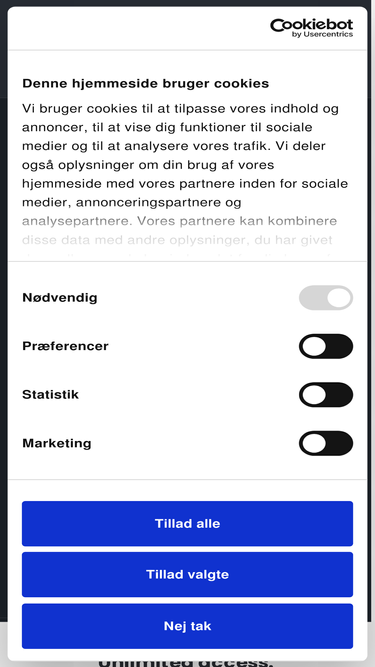
Task: Click the 'unlimited access' text behind dialog
Action: [x=185, y=663]
